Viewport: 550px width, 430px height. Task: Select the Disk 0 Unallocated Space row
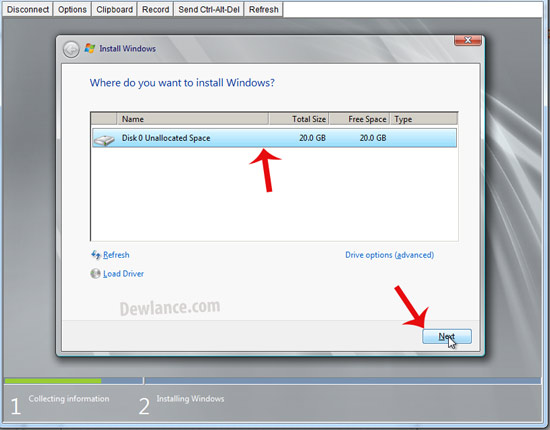[x=274, y=138]
